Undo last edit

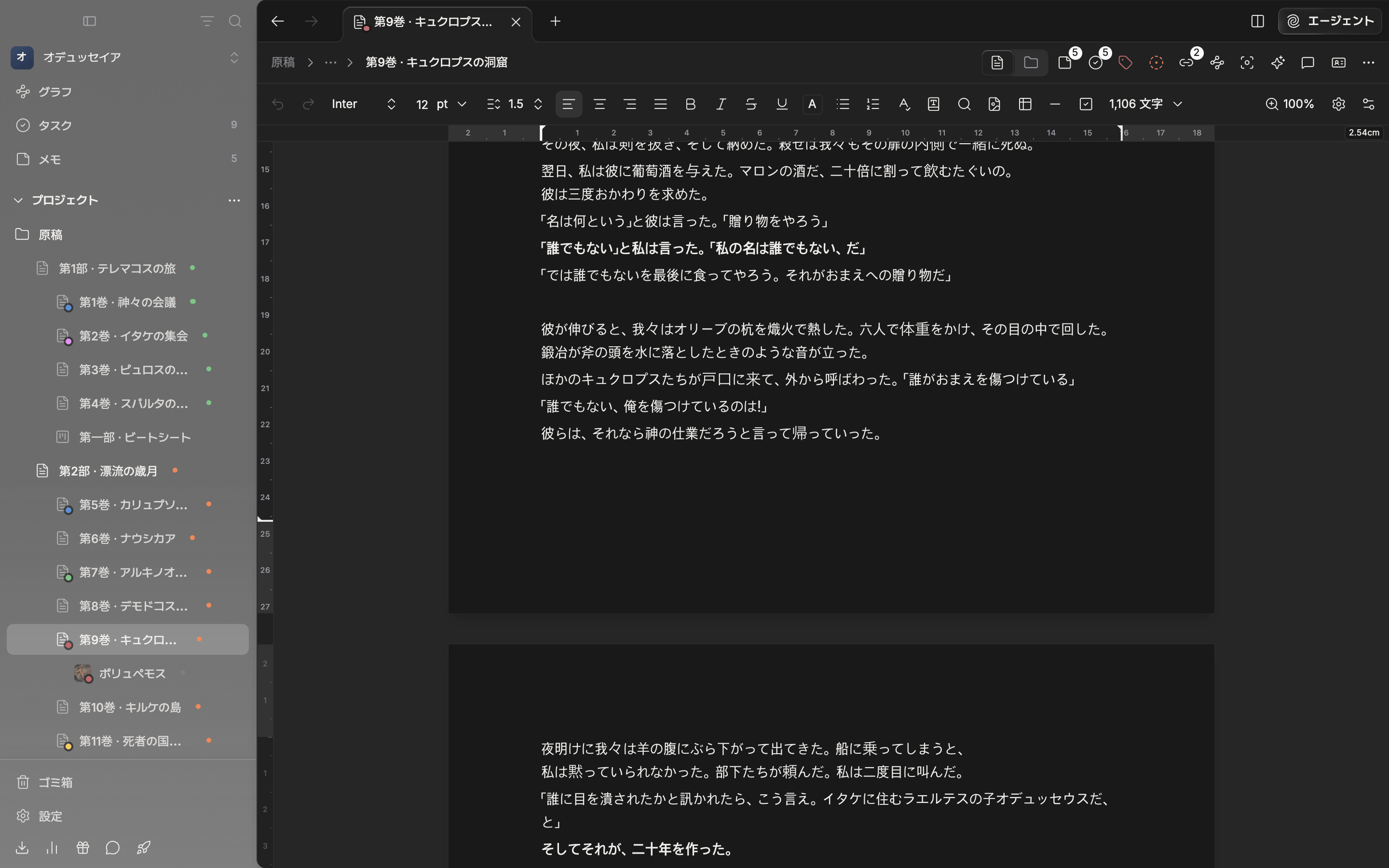click(x=278, y=104)
